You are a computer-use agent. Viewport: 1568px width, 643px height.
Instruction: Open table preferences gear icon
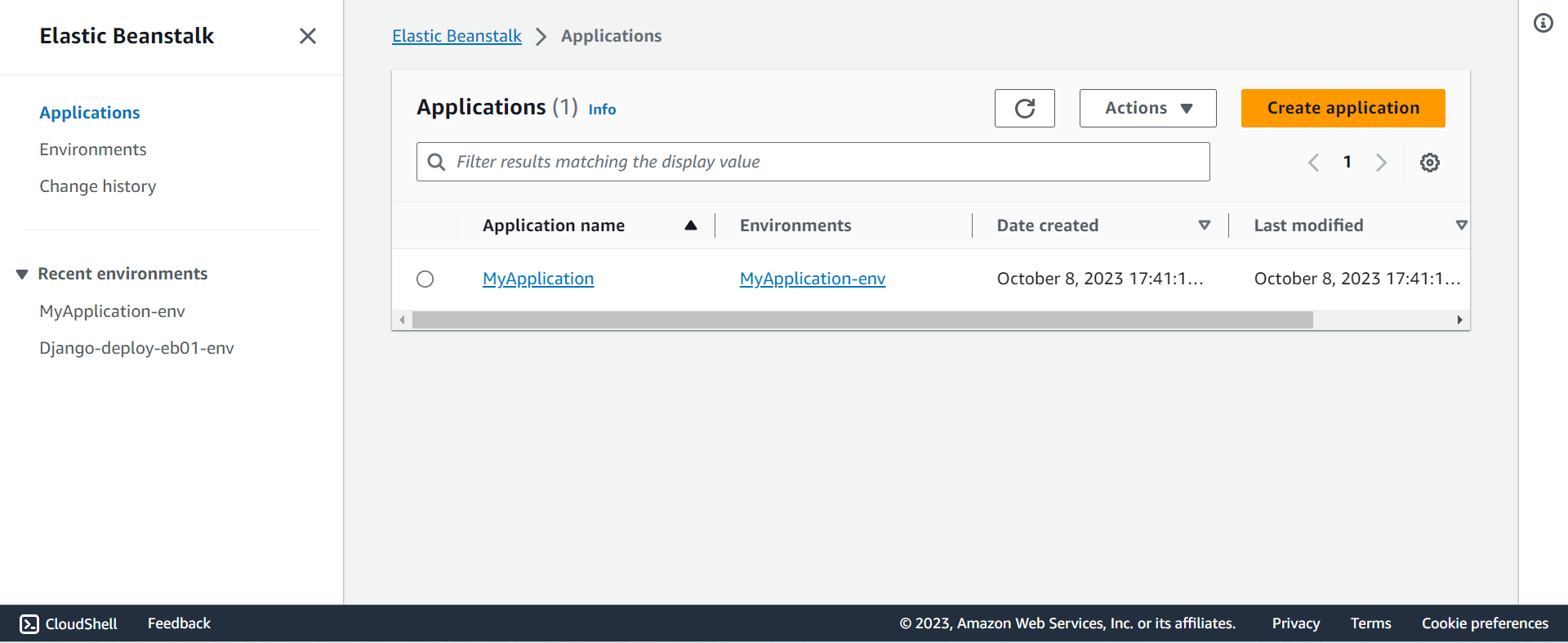coord(1429,163)
